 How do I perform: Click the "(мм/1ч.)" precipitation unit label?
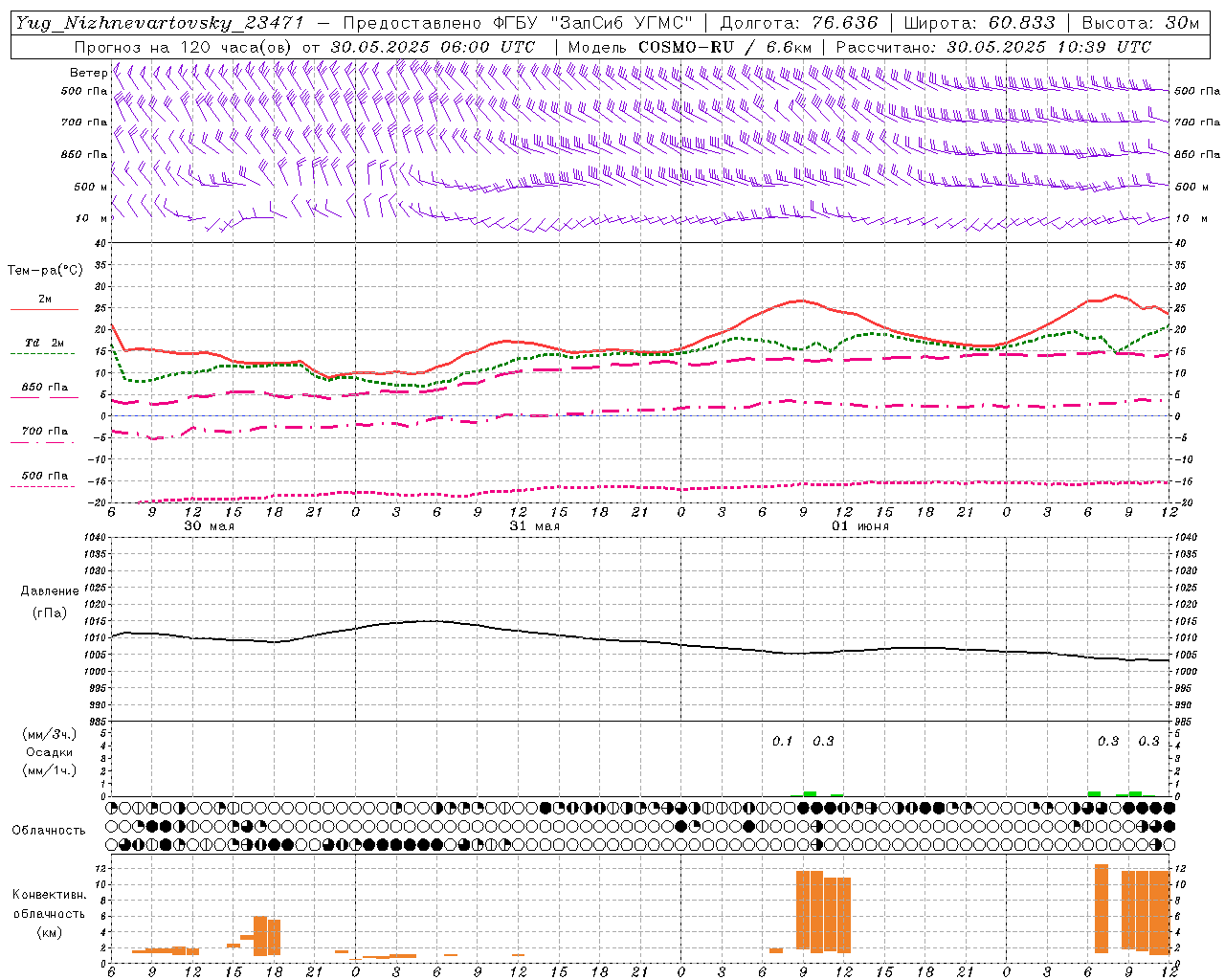click(49, 770)
